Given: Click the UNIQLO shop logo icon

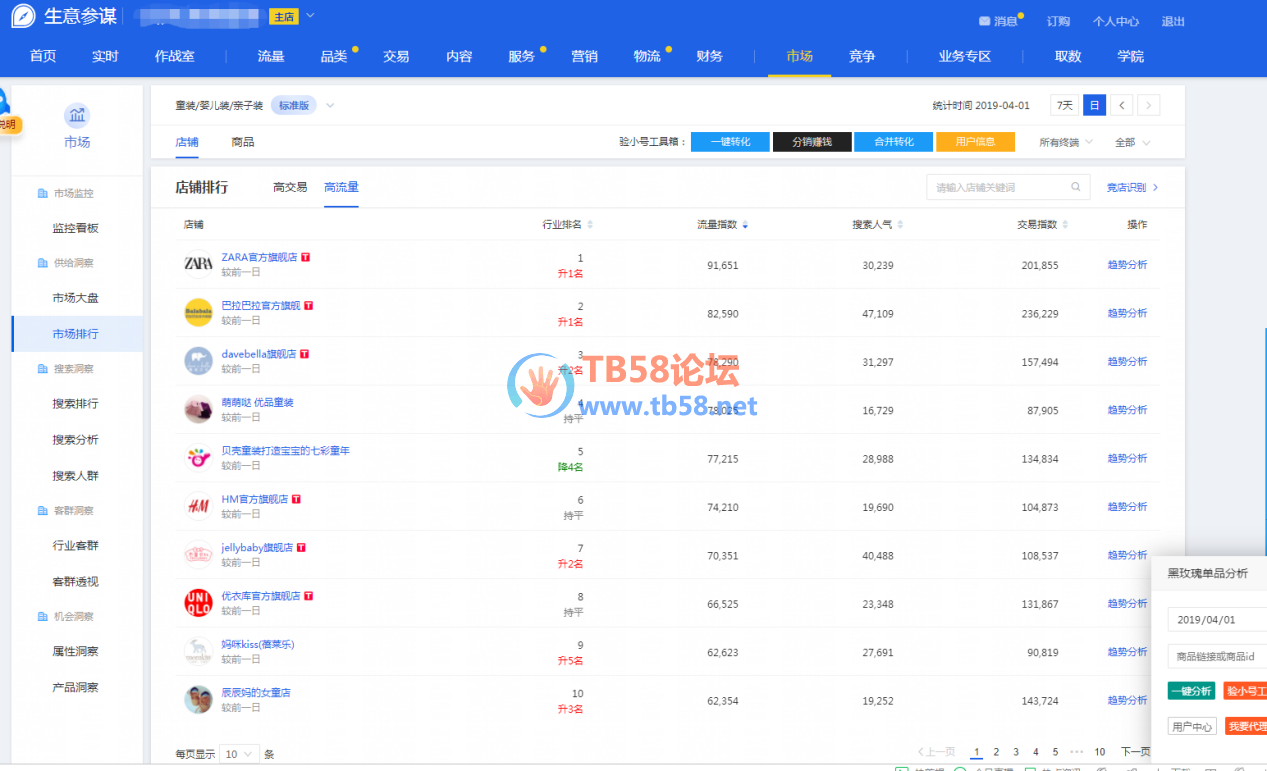Looking at the screenshot, I should pos(198,602).
